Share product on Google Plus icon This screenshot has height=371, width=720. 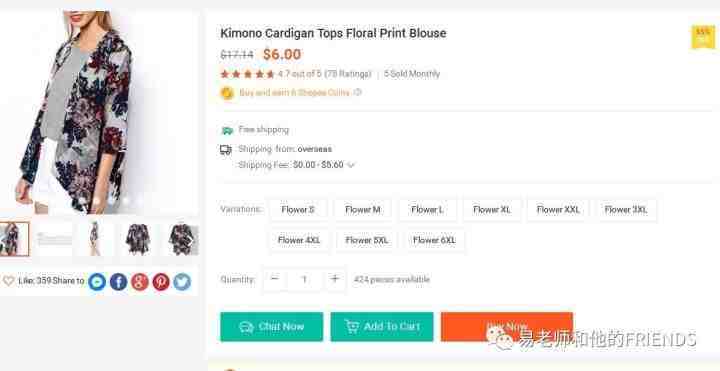(x=140, y=281)
